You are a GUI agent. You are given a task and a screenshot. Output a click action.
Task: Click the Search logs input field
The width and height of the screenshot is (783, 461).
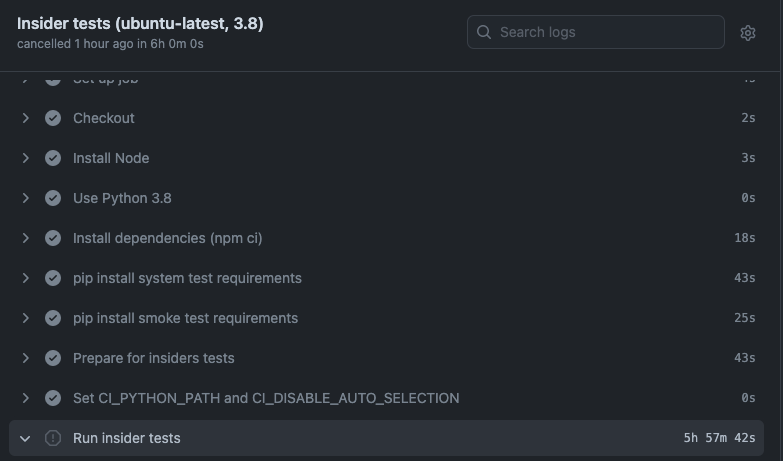coord(606,32)
